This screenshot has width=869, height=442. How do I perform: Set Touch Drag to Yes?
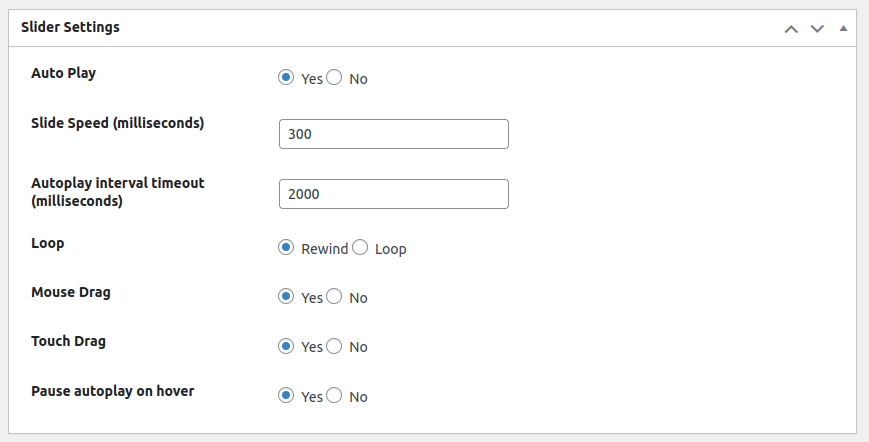[x=287, y=345]
